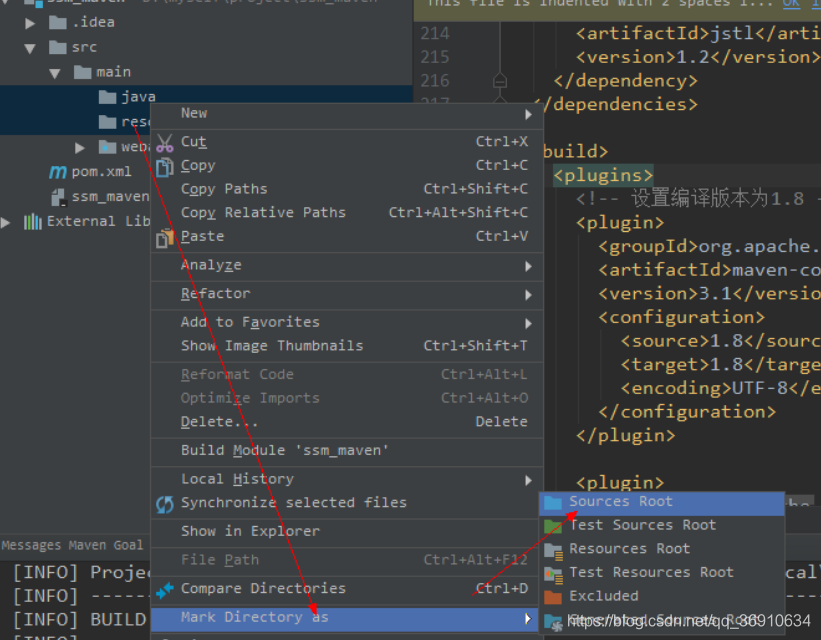Image resolution: width=821 pixels, height=640 pixels.
Task: Open the Refactor submenu arrow
Action: coord(528,295)
